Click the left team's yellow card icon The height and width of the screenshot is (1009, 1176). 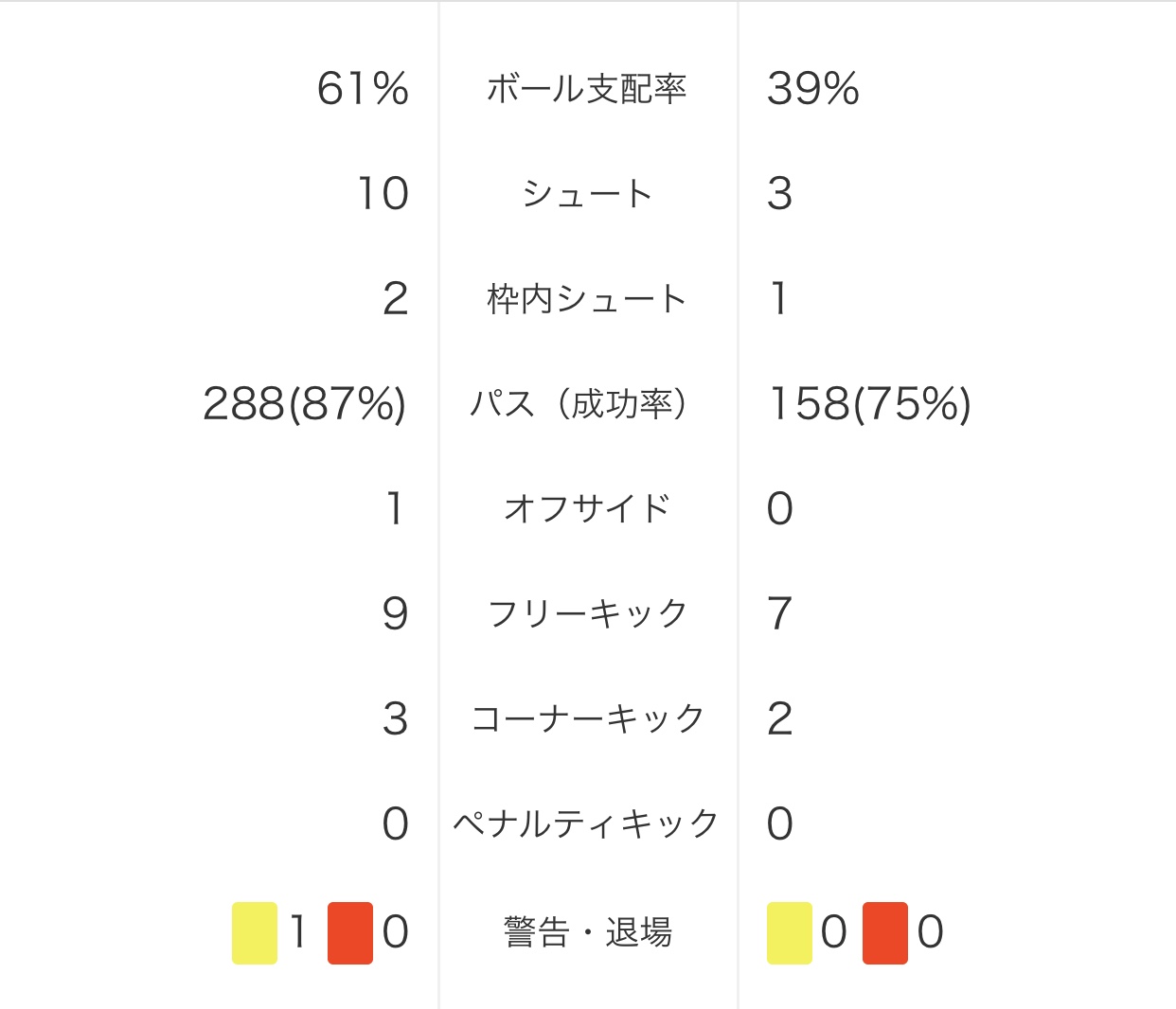pyautogui.click(x=255, y=933)
